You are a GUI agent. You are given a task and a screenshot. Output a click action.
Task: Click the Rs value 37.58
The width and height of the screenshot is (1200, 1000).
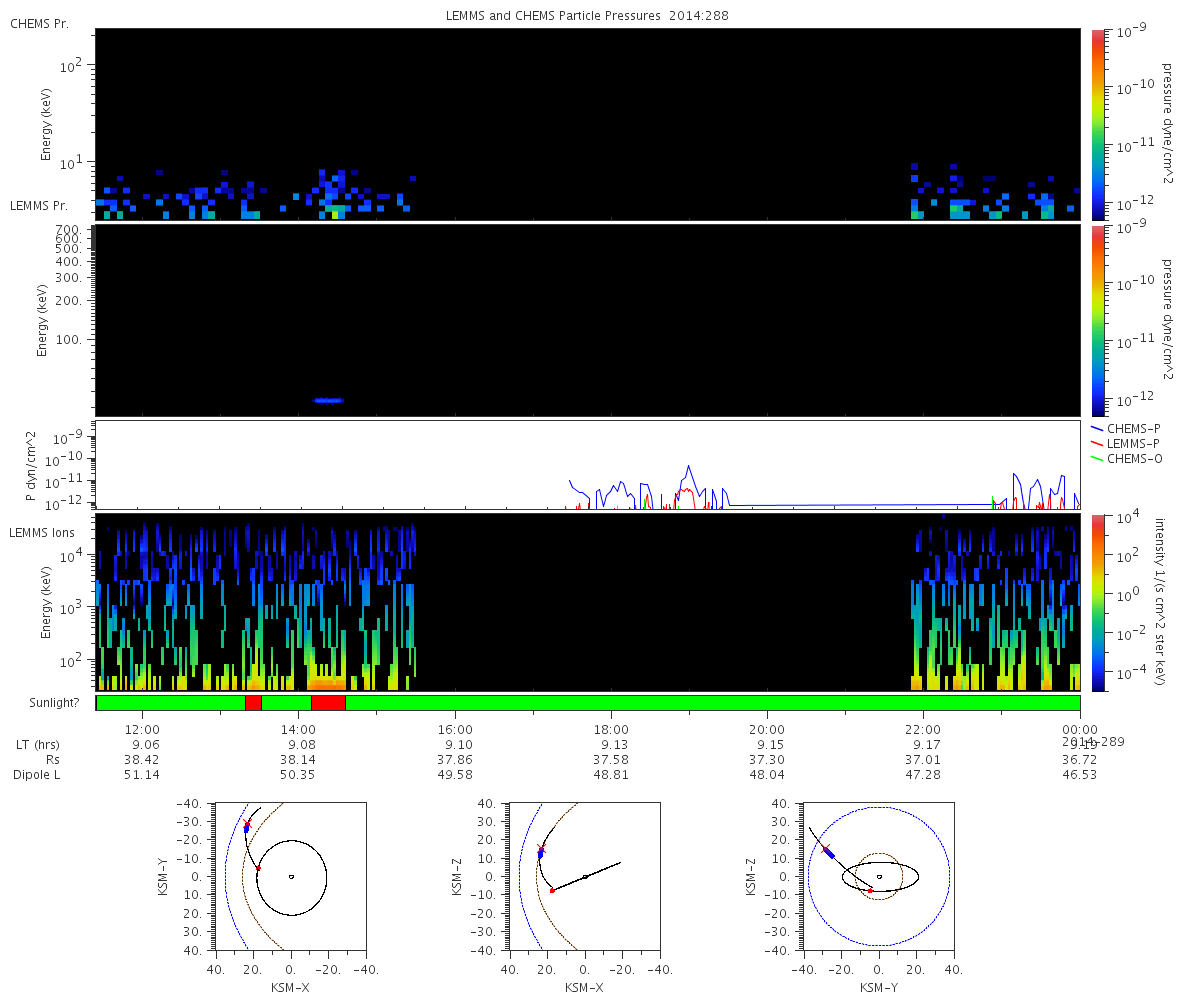610,759
